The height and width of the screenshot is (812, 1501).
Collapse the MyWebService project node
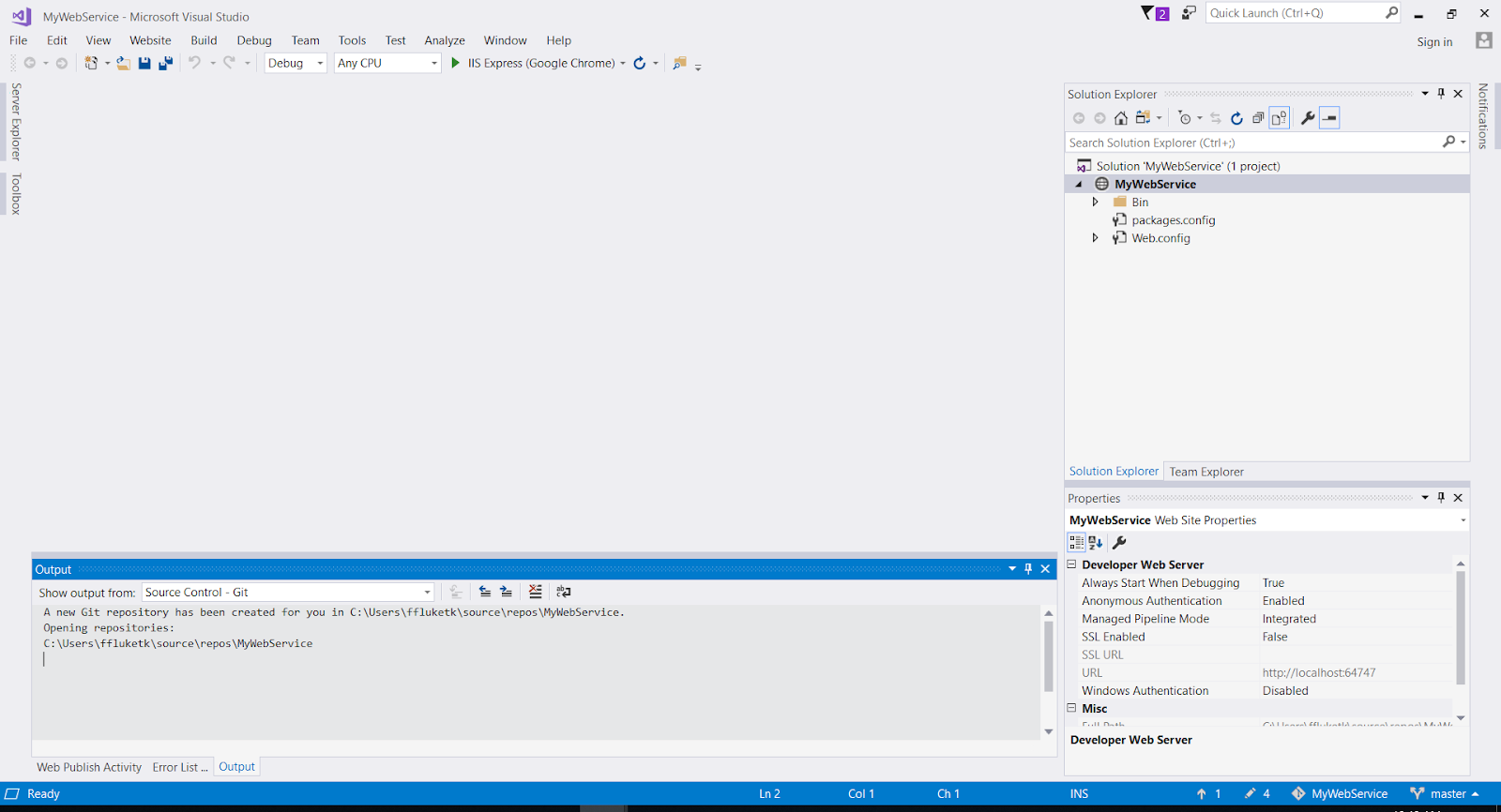click(x=1079, y=185)
